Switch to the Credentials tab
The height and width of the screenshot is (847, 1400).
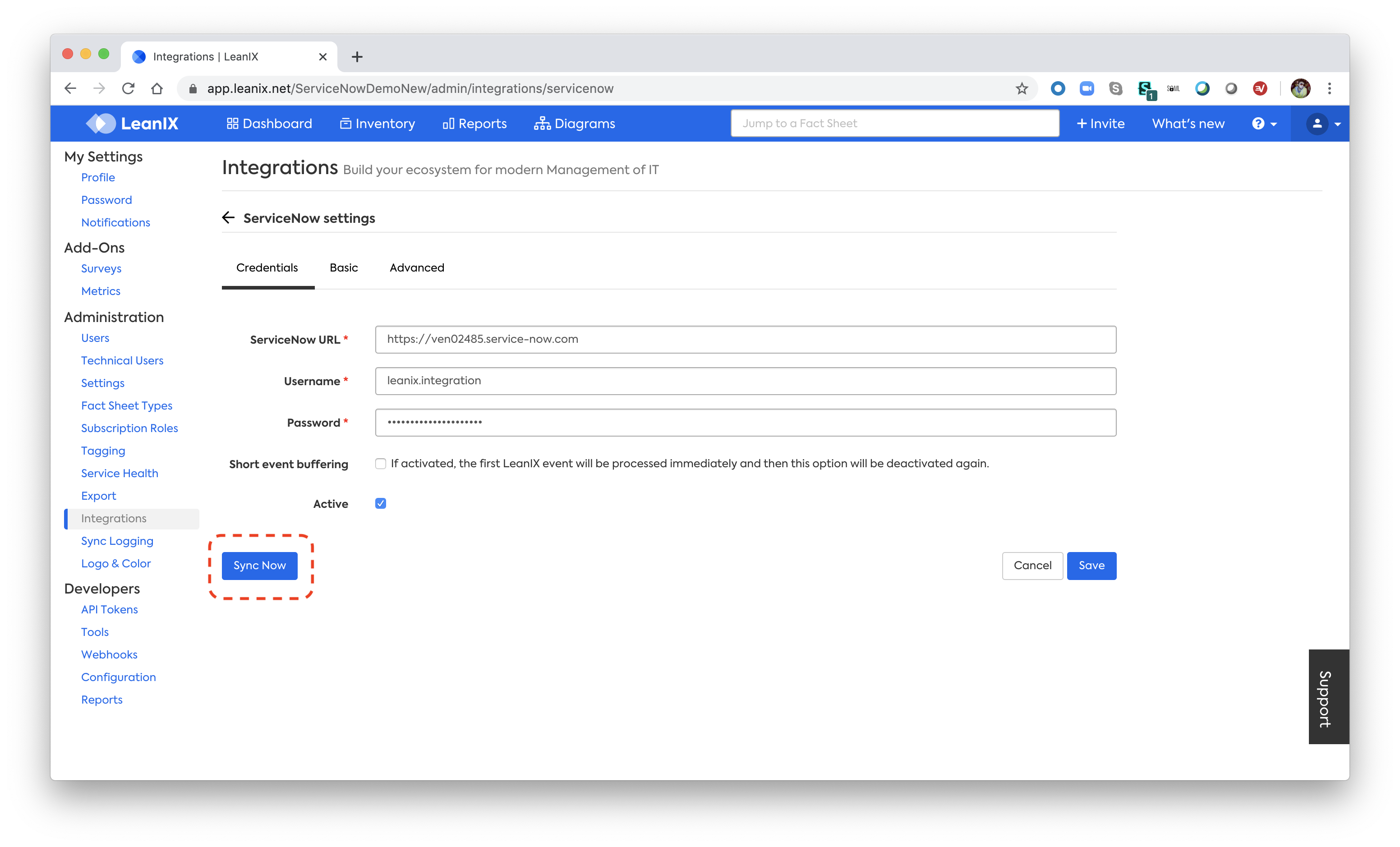click(267, 267)
